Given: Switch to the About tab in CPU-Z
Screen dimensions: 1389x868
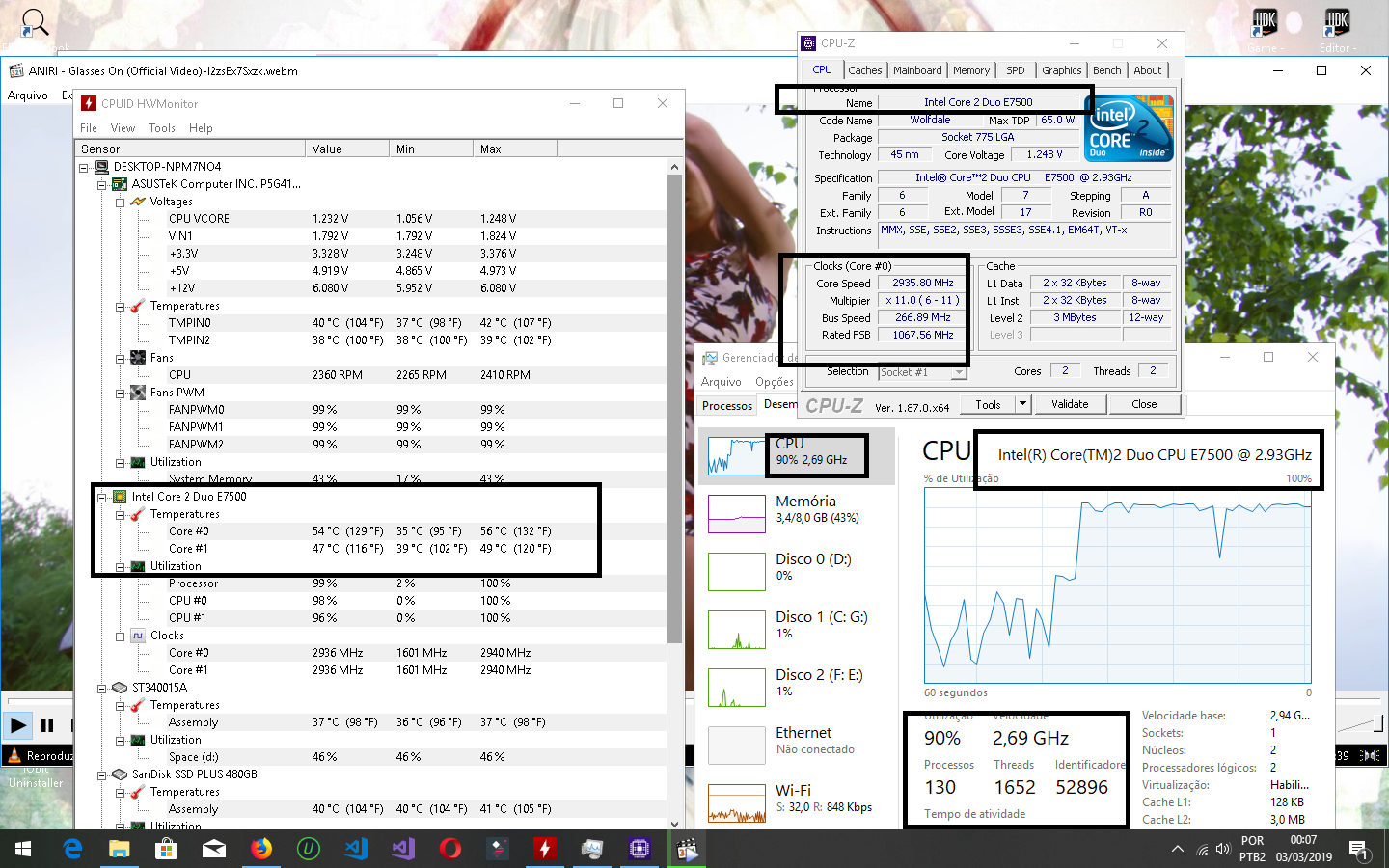Looking at the screenshot, I should [1148, 70].
